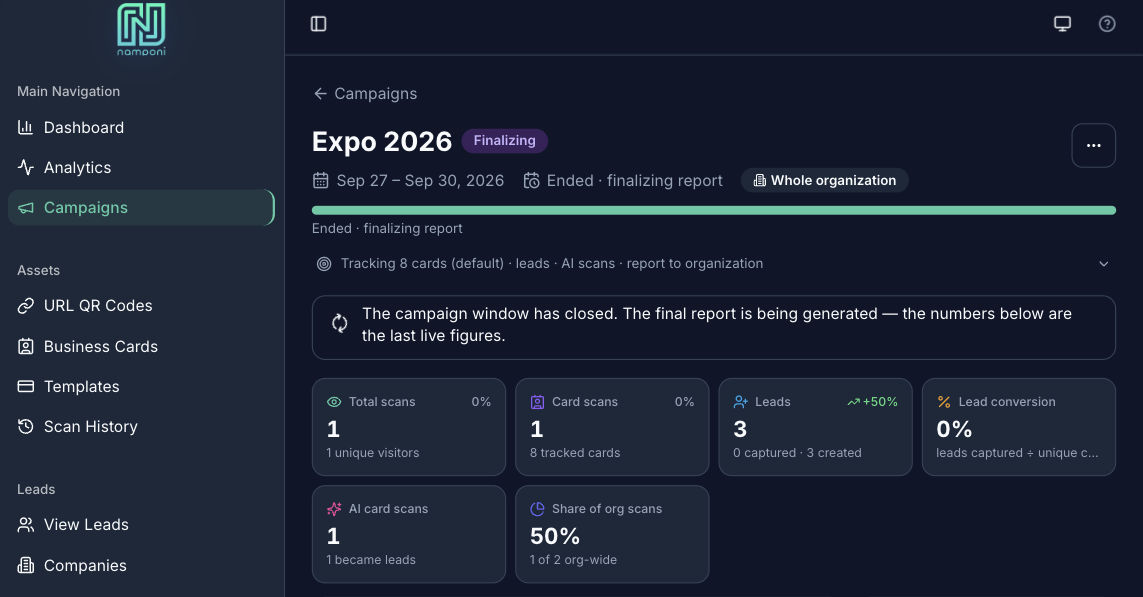
Task: Open the Lead conversion stat card
Action: point(1019,427)
